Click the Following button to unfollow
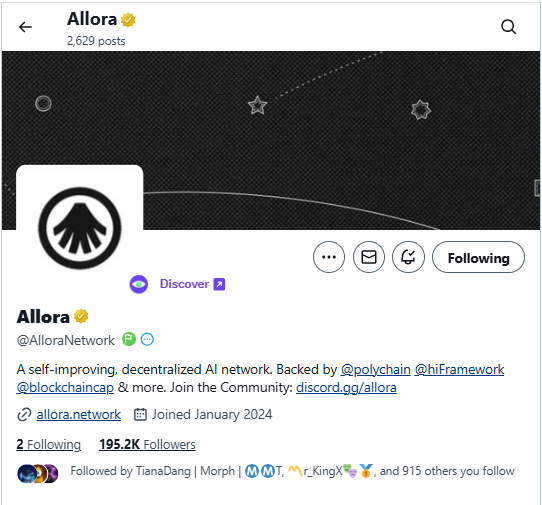542x505 pixels. 478,257
